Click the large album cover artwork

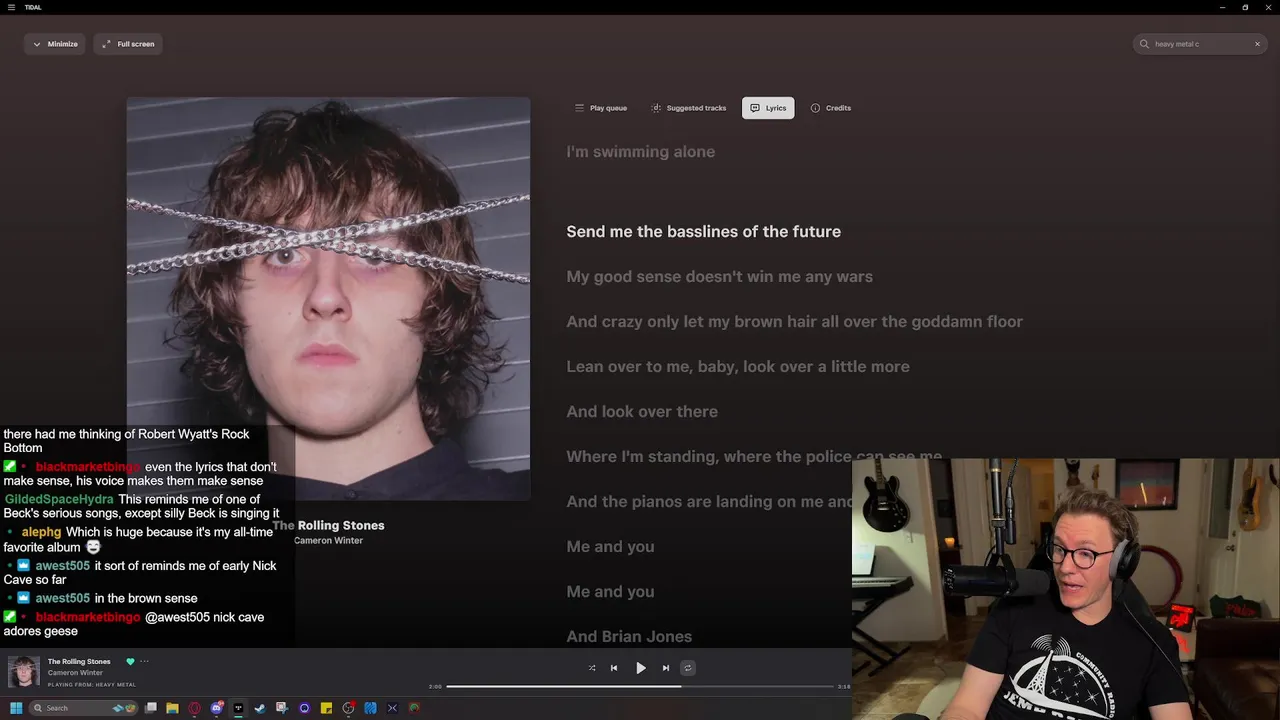pyautogui.click(x=328, y=298)
